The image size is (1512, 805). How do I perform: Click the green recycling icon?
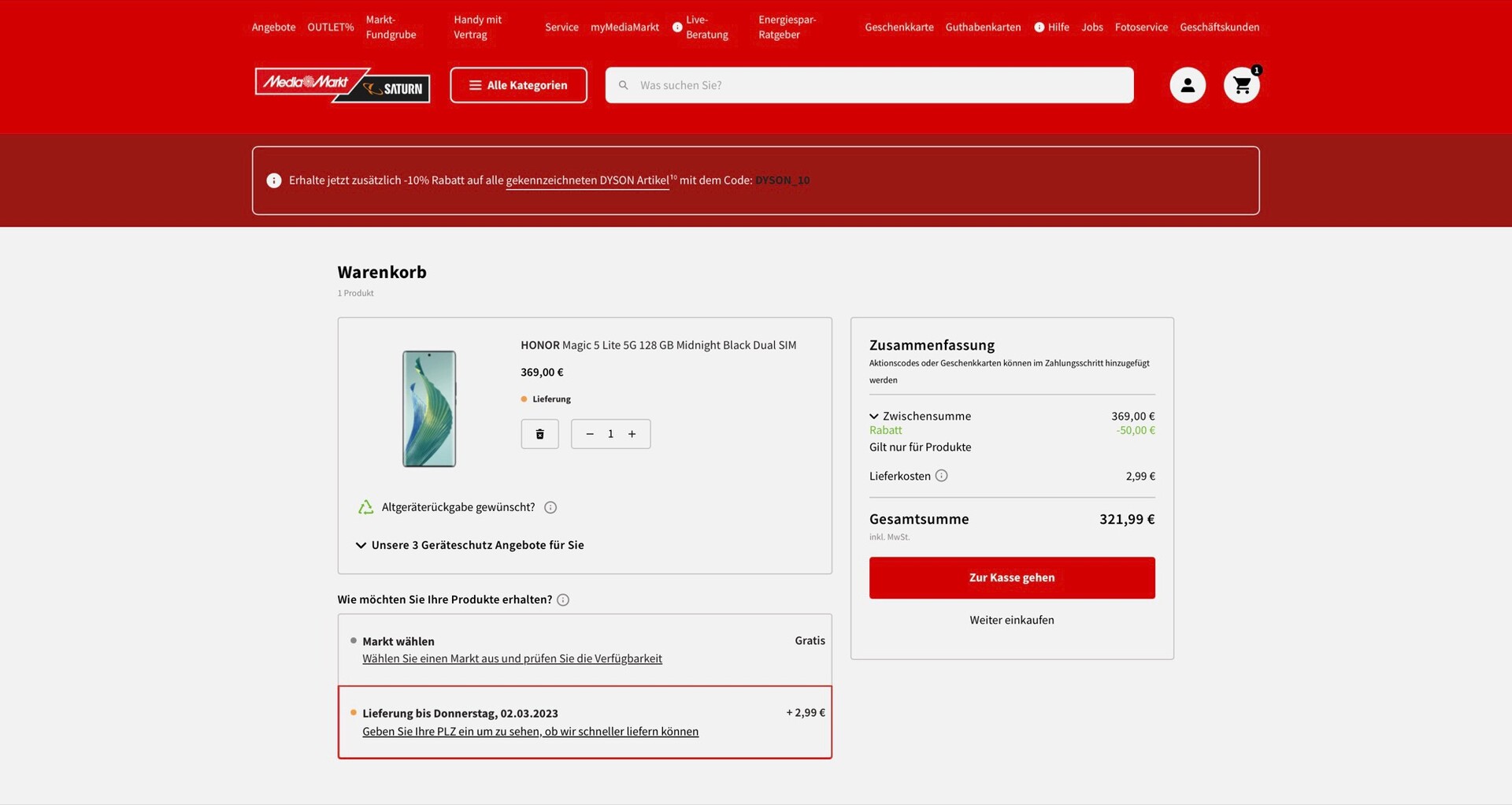coord(365,507)
